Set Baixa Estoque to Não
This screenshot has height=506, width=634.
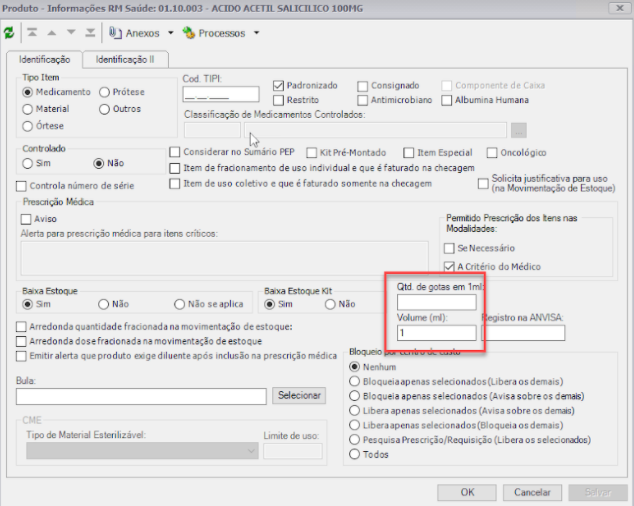pyautogui.click(x=104, y=304)
